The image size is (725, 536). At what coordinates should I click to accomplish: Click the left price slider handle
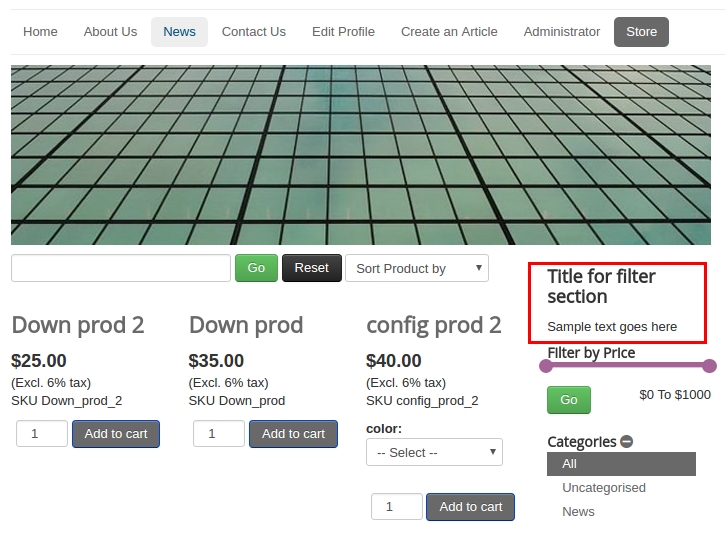pos(546,366)
